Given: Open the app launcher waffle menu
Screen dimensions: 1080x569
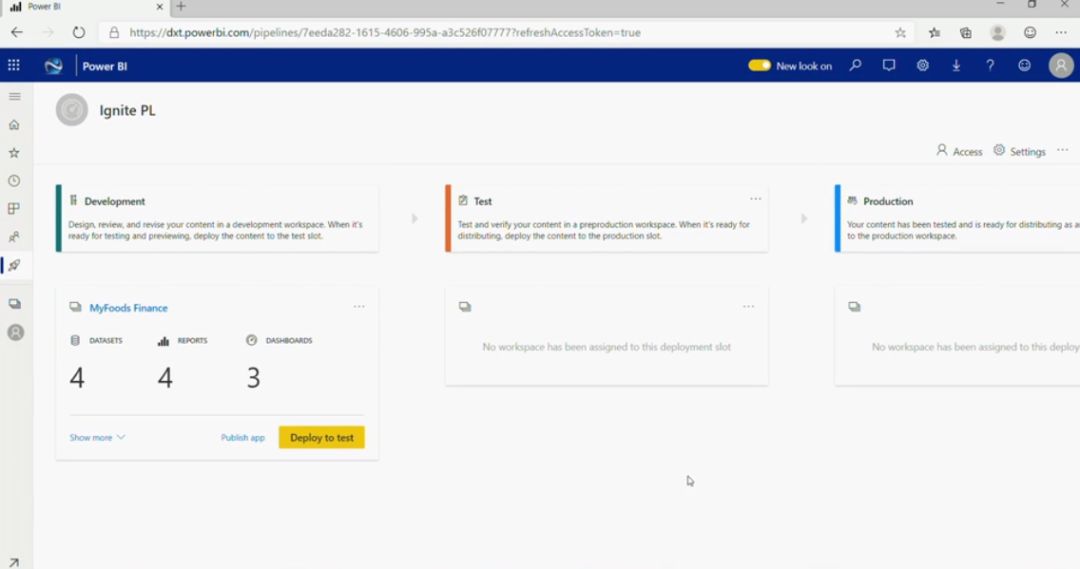Looking at the screenshot, I should point(14,65).
